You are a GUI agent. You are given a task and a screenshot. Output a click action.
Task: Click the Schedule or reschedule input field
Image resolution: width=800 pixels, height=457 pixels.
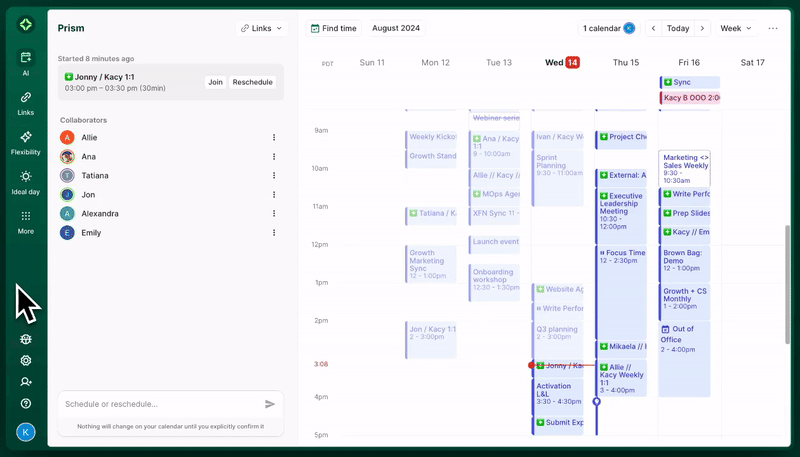click(160, 404)
